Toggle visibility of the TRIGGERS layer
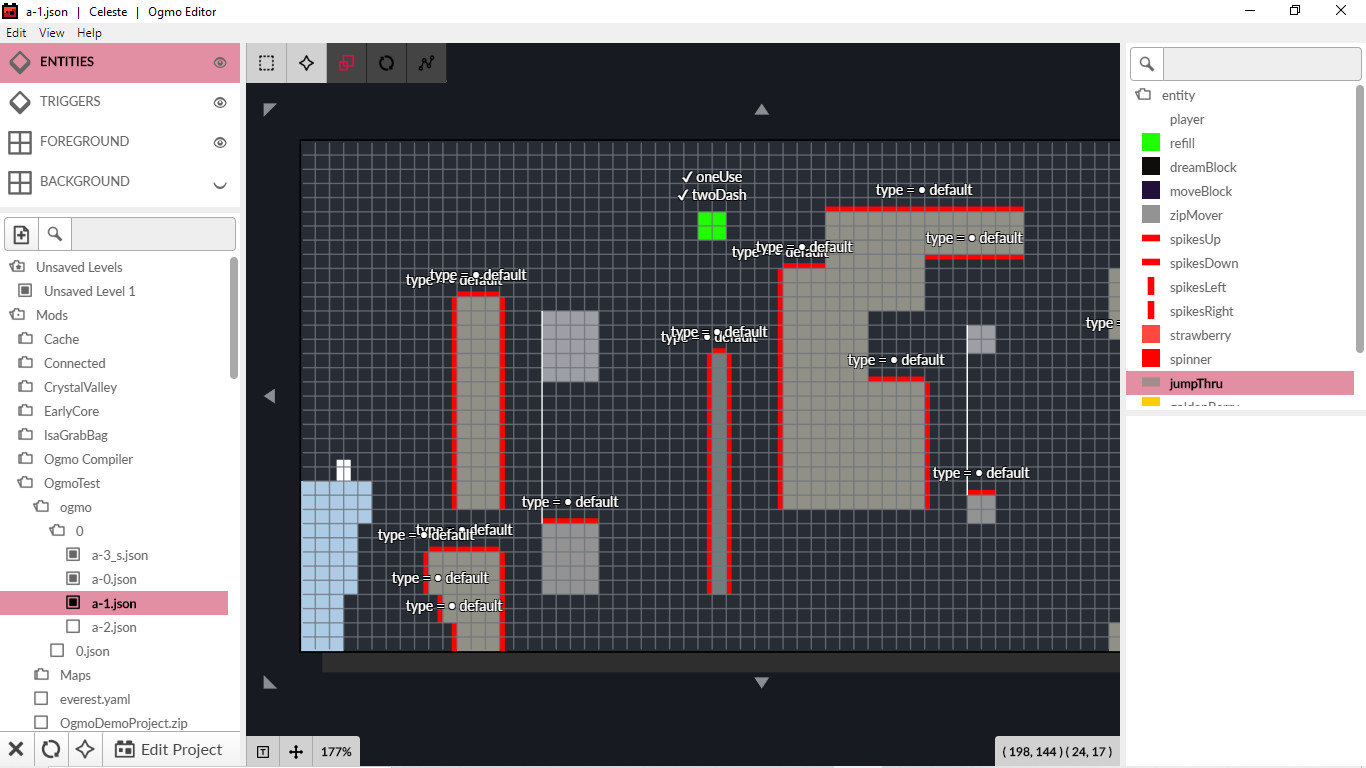The height and width of the screenshot is (768, 1366). pos(220,101)
